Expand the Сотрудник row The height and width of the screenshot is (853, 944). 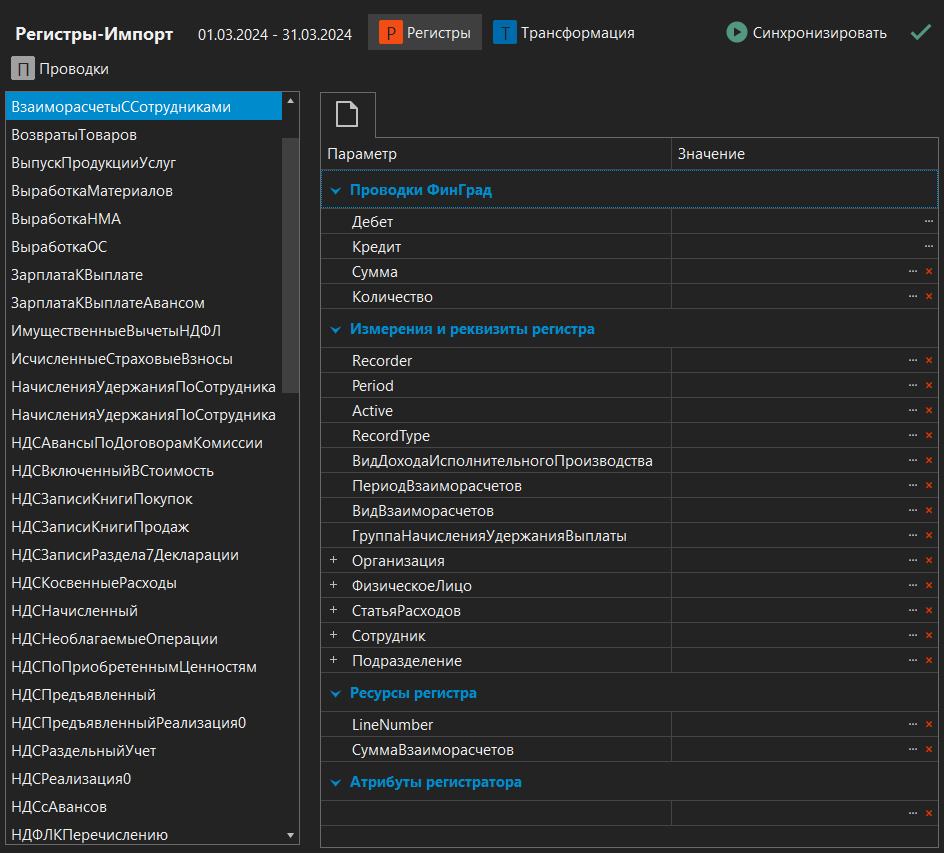(334, 636)
